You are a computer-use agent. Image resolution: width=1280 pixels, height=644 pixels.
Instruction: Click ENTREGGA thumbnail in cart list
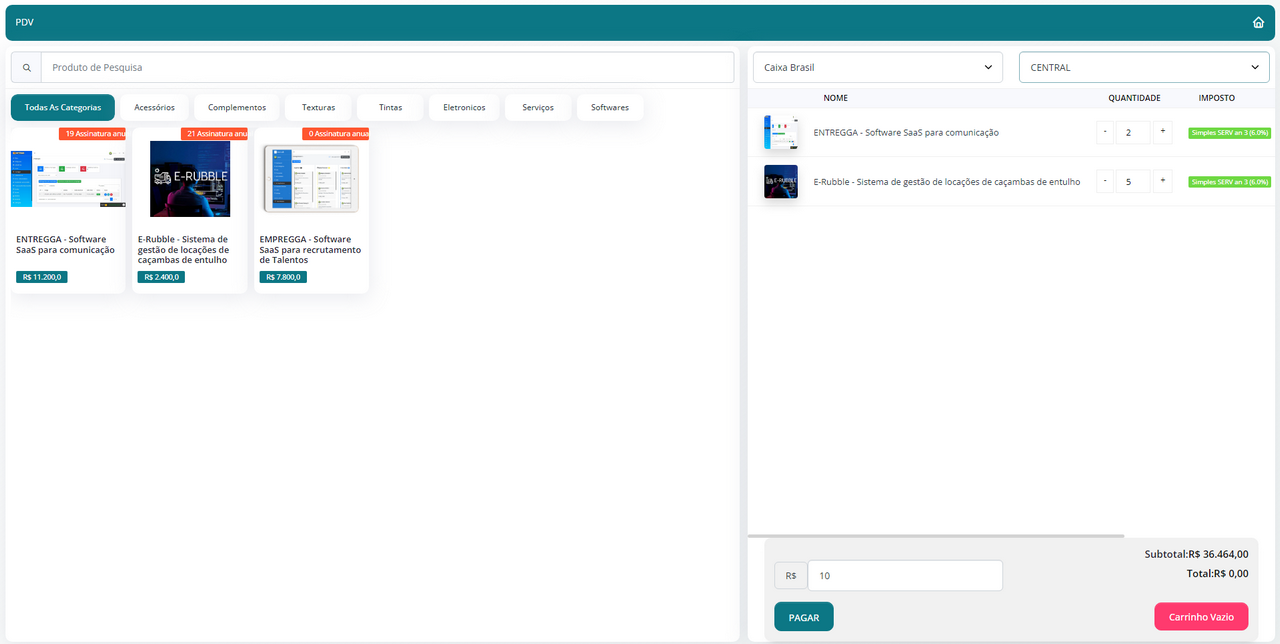coord(781,132)
